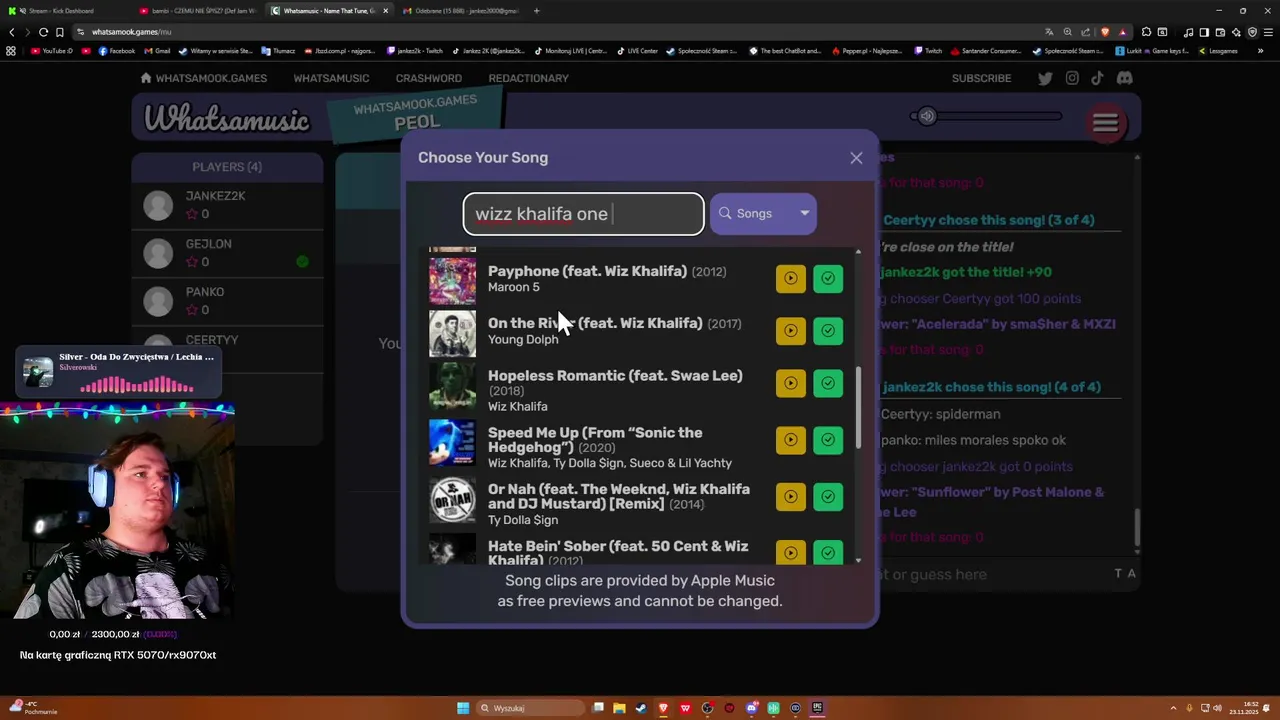The image size is (1280, 720).
Task: Open Discord from the taskbar
Action: [751, 708]
